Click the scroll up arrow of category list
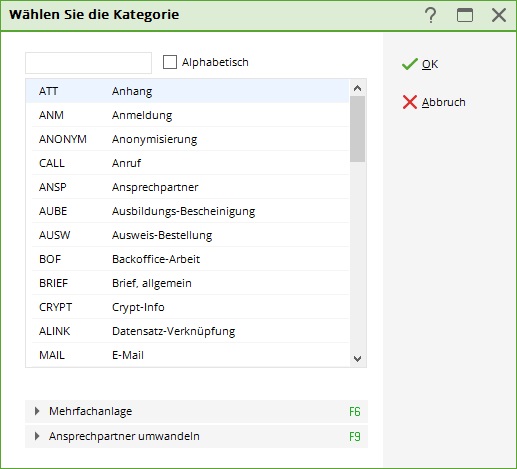Screen dimensions: 517x469 click(x=357, y=88)
